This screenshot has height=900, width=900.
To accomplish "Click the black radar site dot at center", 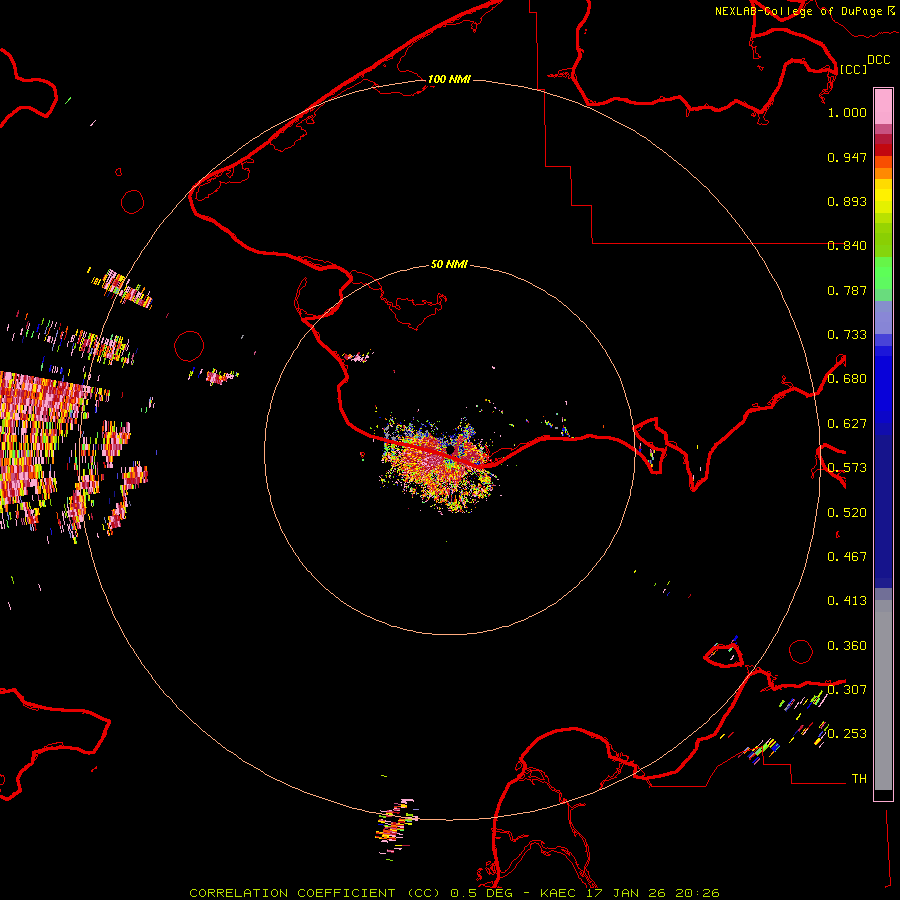I will point(451,450).
